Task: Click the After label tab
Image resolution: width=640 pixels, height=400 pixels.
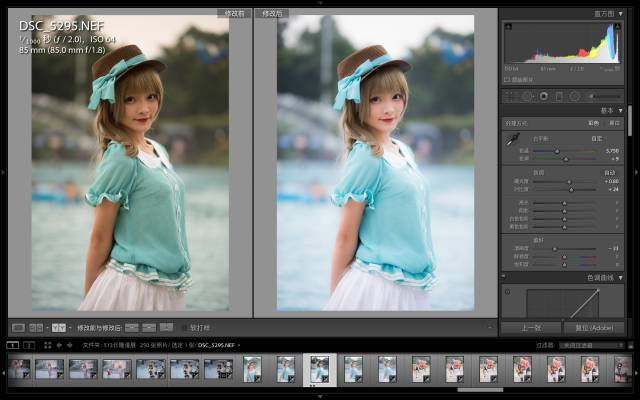Action: pyautogui.click(x=269, y=14)
